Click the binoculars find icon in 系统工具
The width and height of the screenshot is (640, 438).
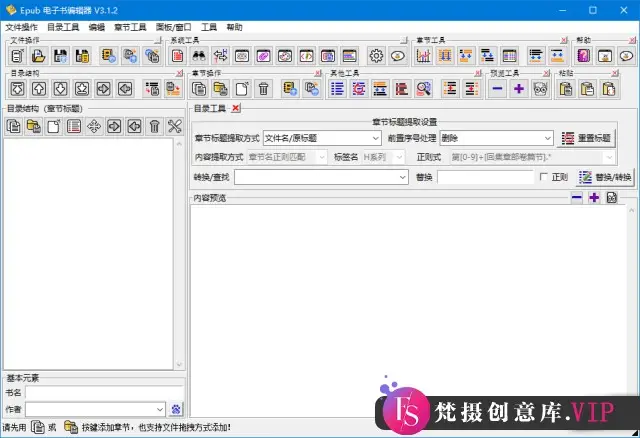coord(199,56)
